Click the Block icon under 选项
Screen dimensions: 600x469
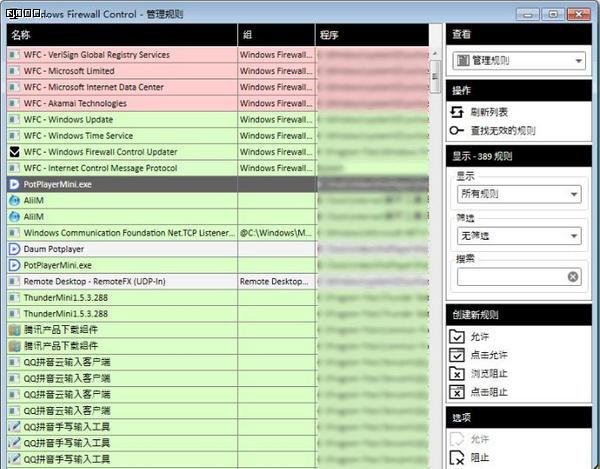point(457,458)
